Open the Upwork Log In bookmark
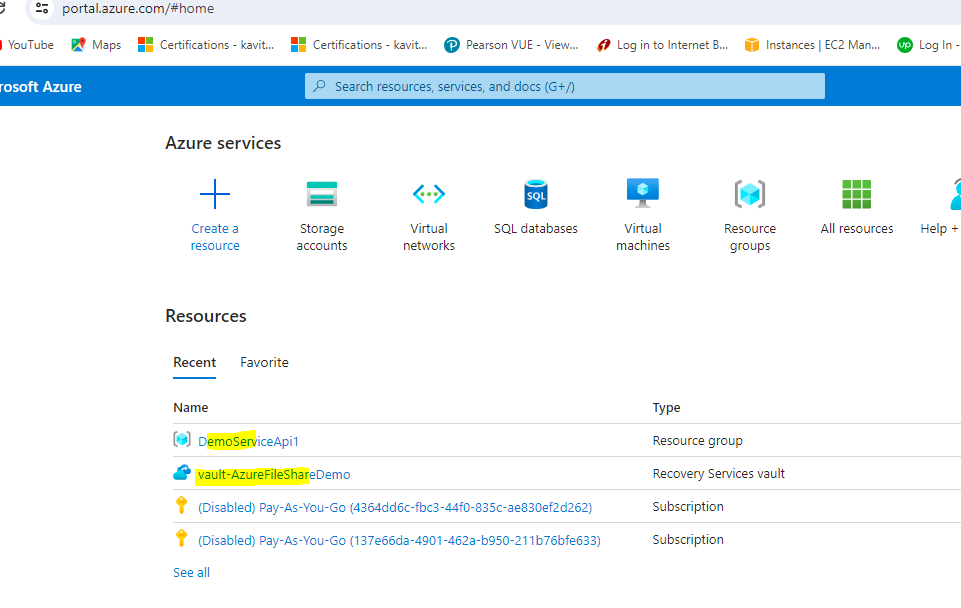The height and width of the screenshot is (608, 961). tap(929, 45)
